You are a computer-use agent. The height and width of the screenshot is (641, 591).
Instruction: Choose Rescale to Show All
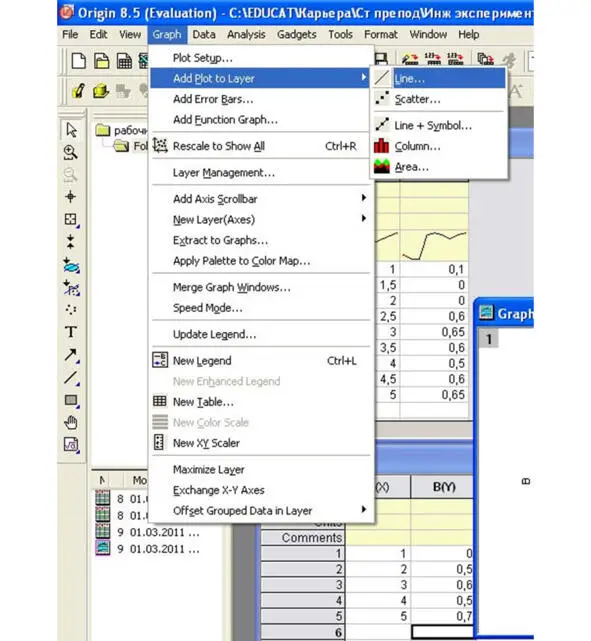(x=260, y=146)
